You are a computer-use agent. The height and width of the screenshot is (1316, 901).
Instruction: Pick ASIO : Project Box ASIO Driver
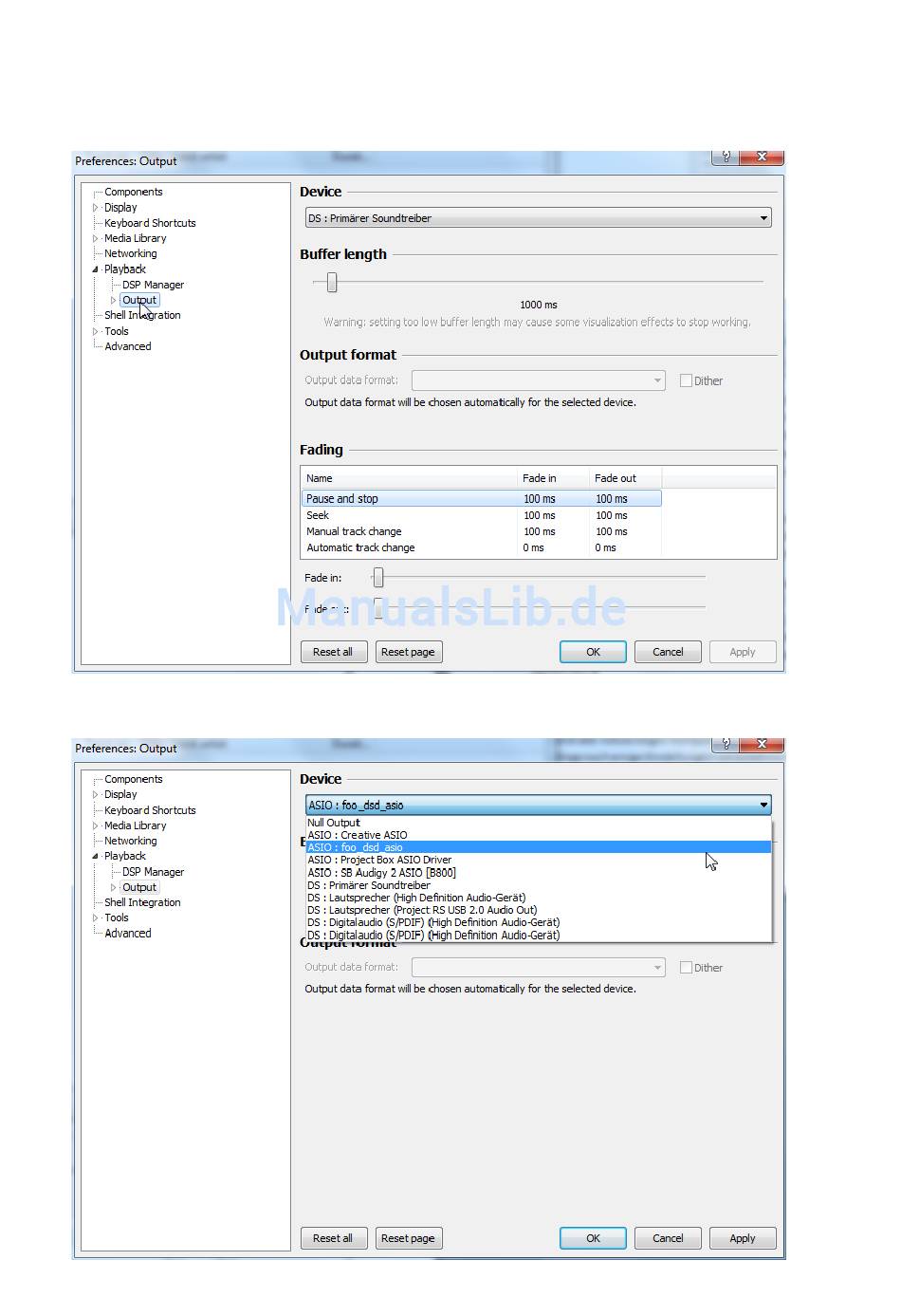pos(538,860)
